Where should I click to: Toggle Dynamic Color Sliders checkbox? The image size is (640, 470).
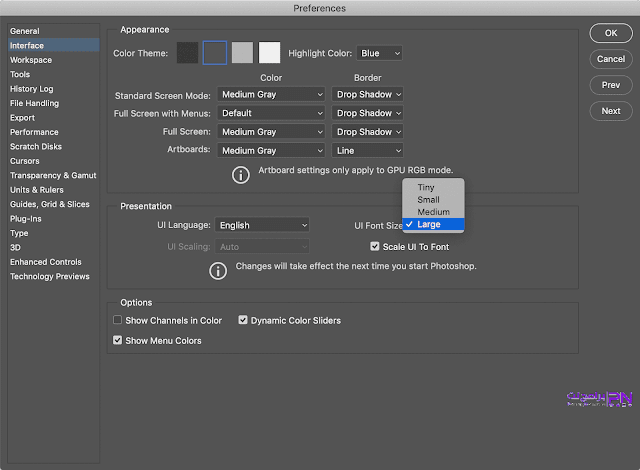243,320
